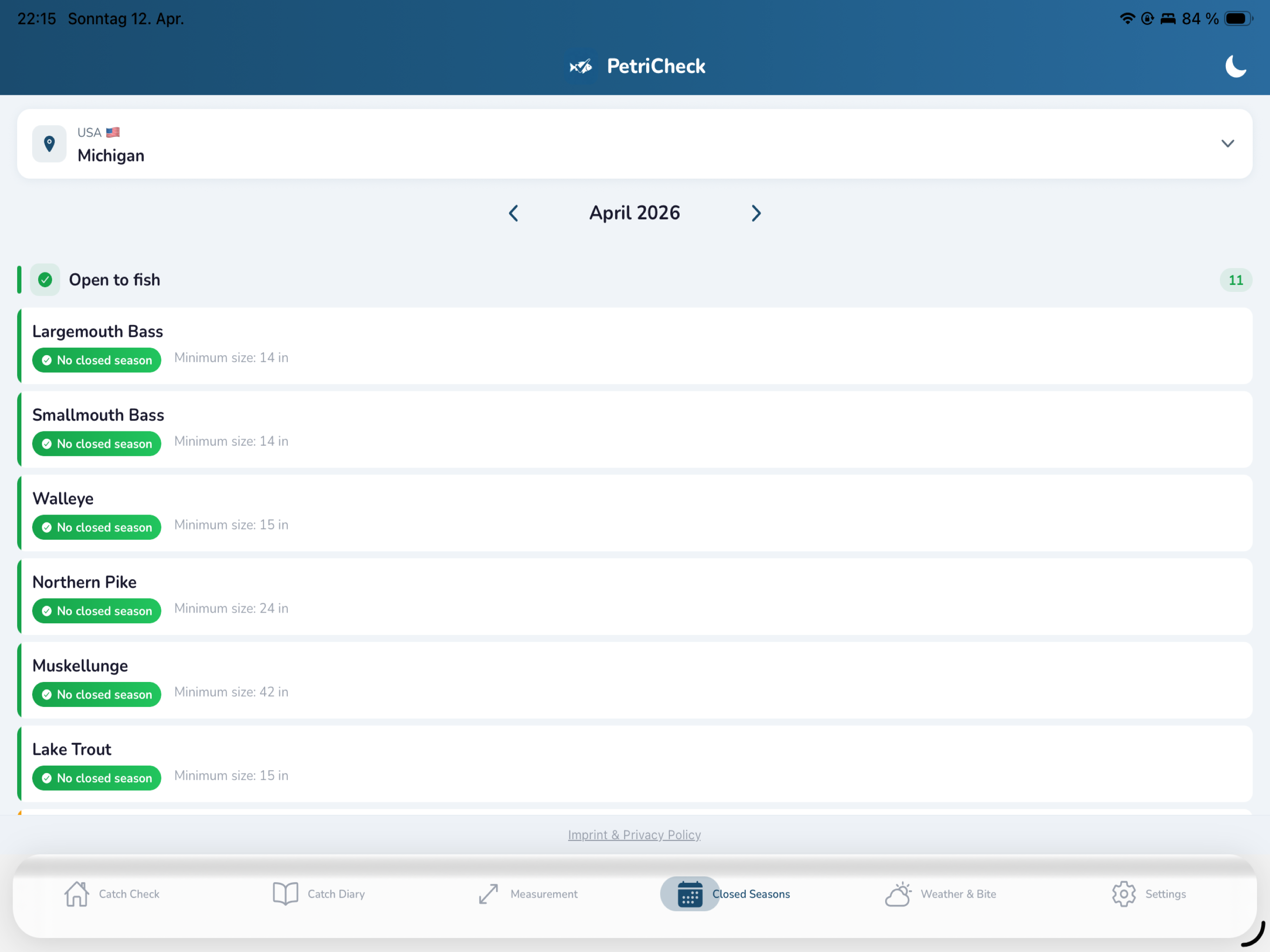The width and height of the screenshot is (1270, 952).
Task: Click the location pin icon
Action: [x=49, y=144]
